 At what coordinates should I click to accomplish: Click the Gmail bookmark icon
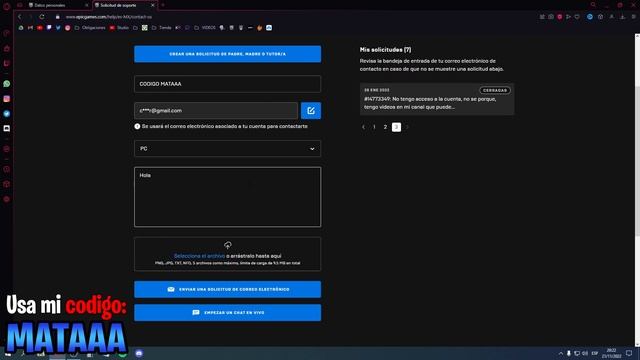(30, 28)
